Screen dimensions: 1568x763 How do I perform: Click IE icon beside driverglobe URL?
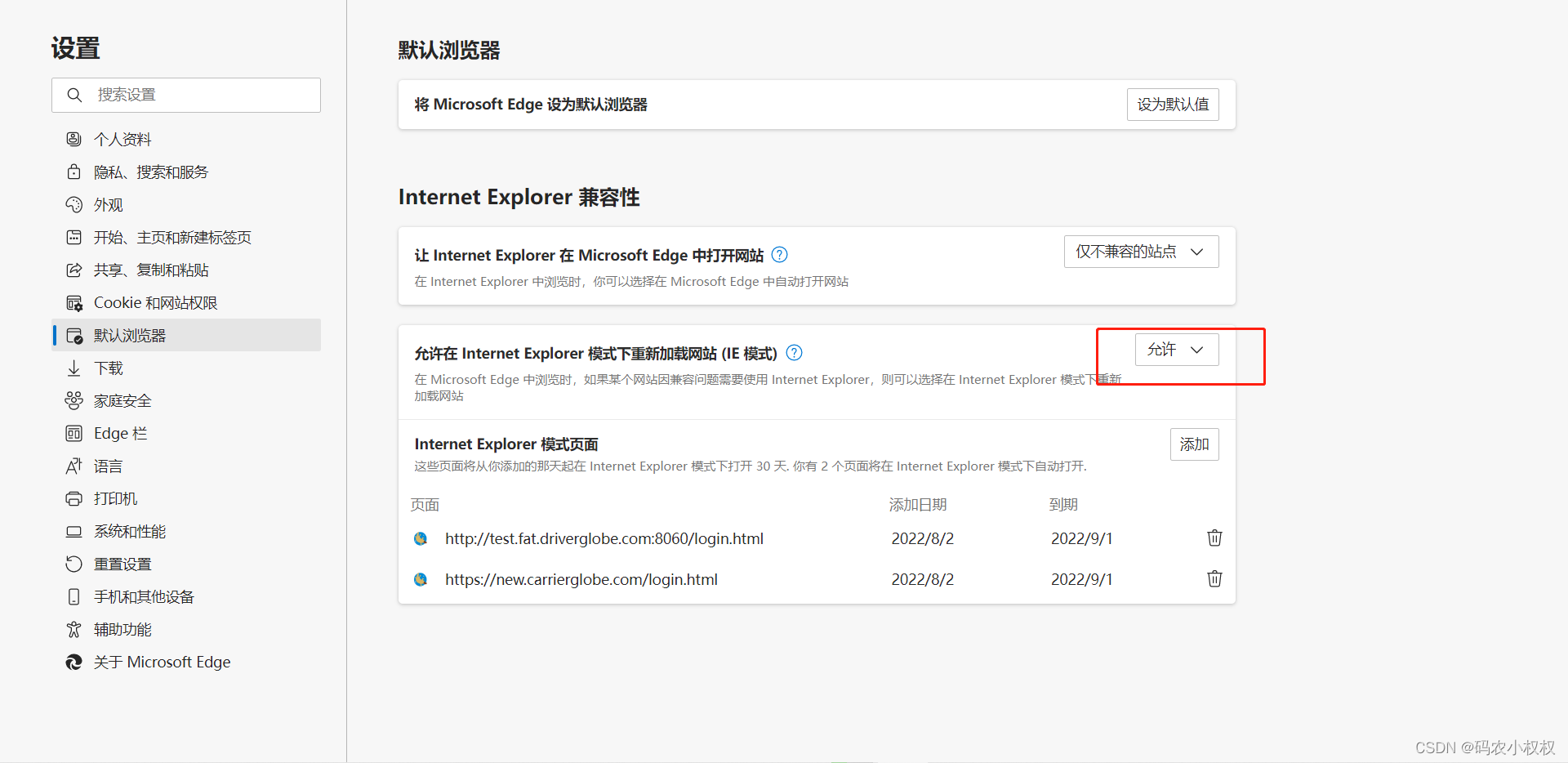421,538
